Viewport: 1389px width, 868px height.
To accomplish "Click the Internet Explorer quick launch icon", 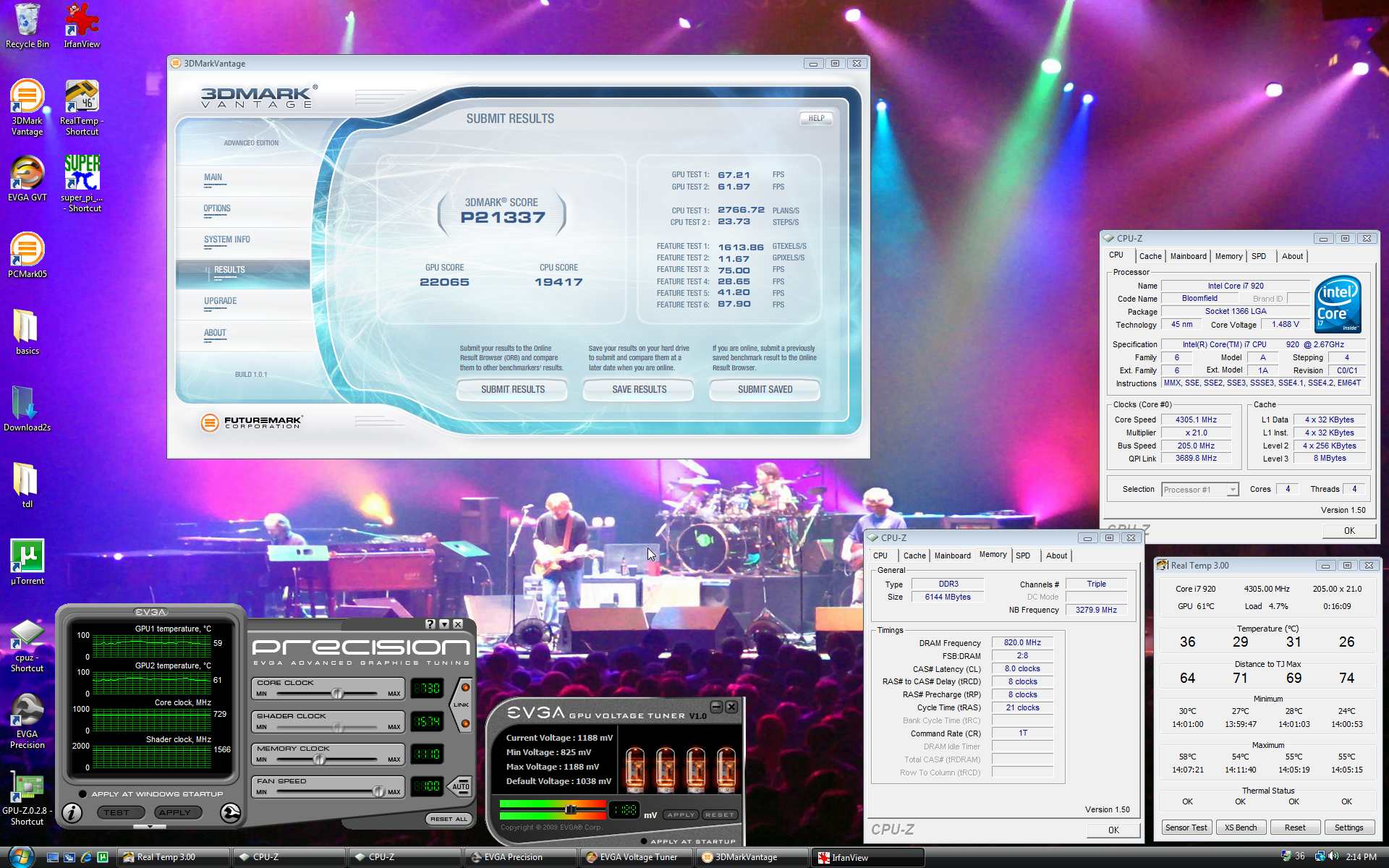I will 86,857.
